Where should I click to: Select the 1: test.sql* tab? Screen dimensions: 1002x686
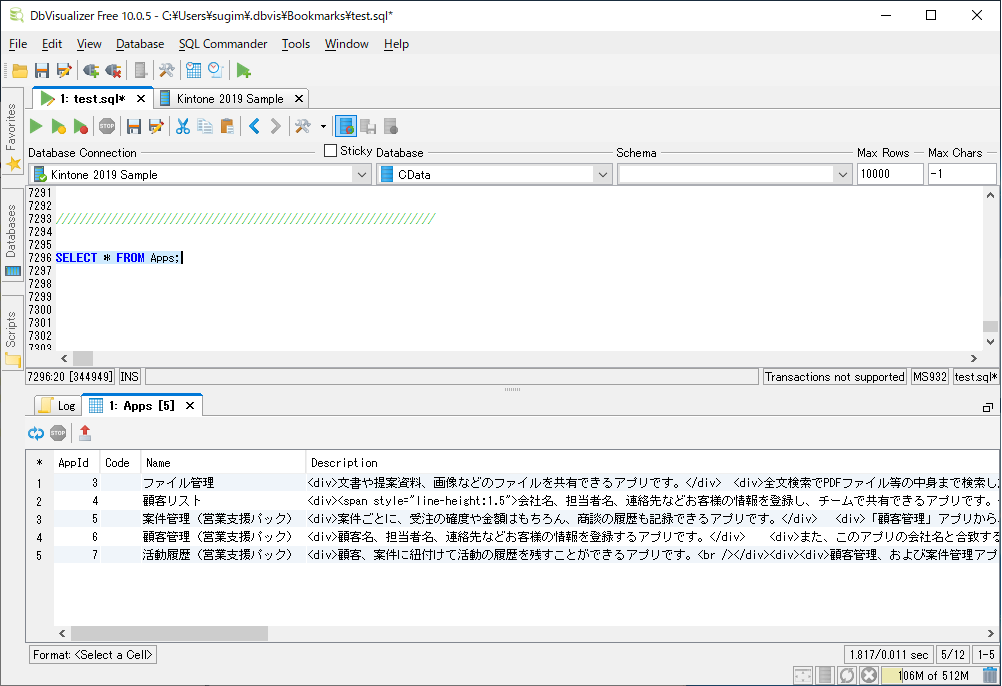(x=91, y=99)
